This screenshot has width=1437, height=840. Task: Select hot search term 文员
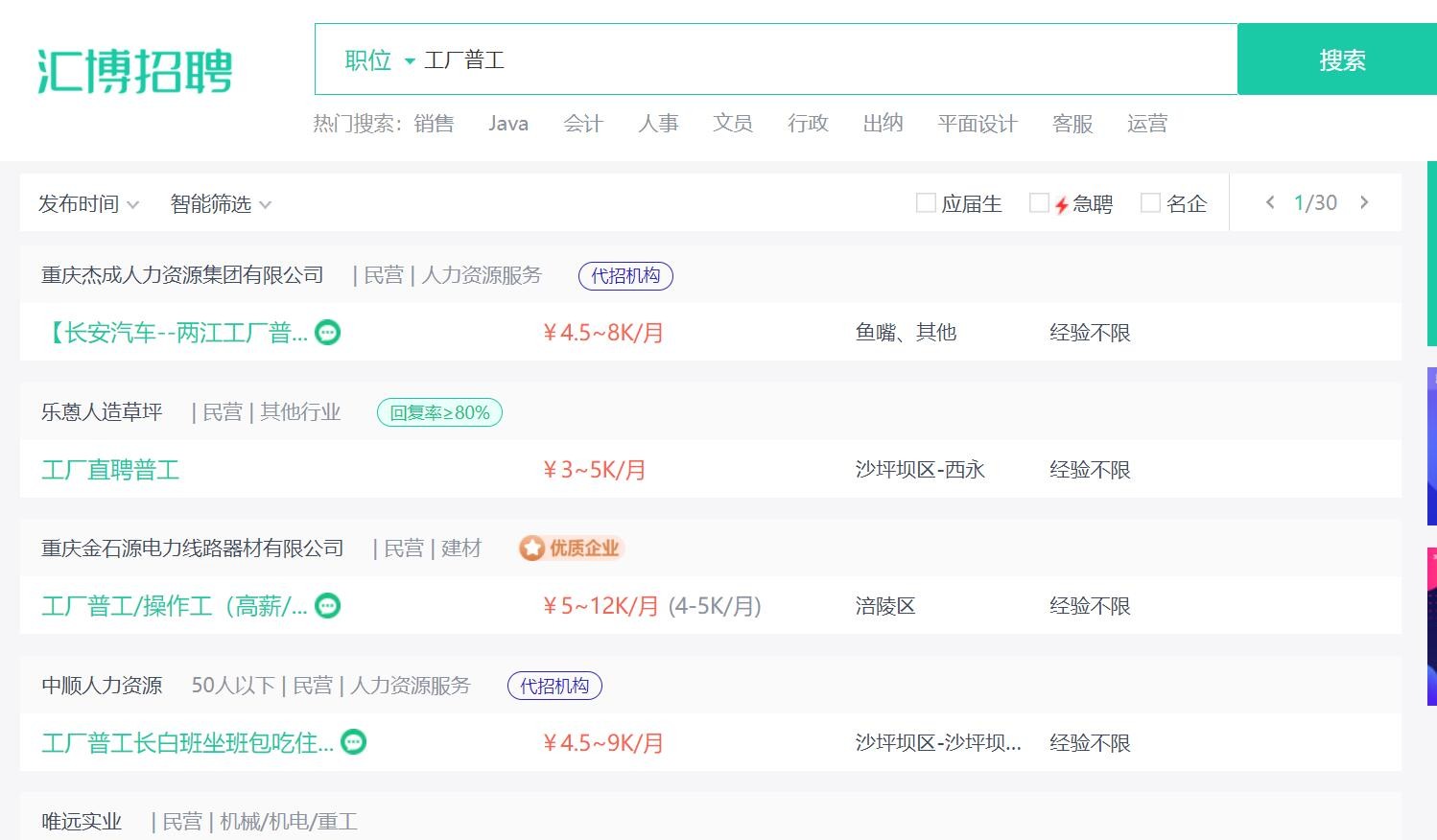pyautogui.click(x=733, y=124)
